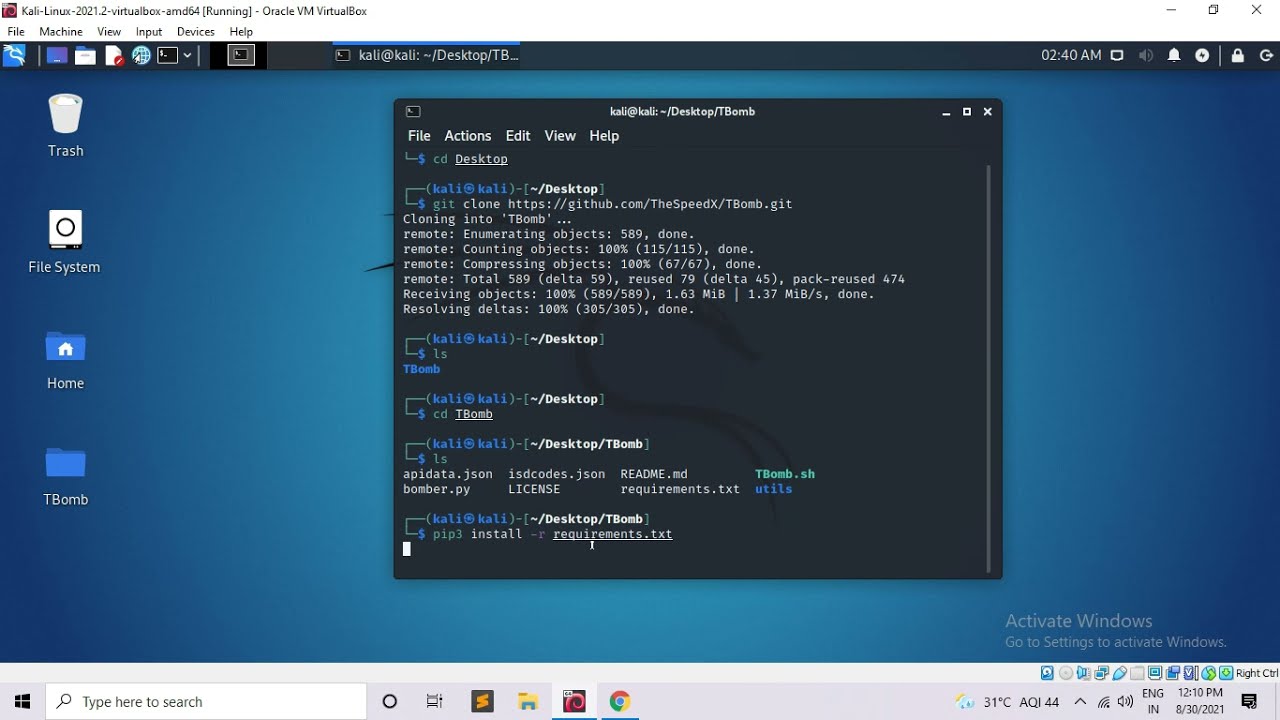Toggle the Kali panel volume icon

(1146, 56)
